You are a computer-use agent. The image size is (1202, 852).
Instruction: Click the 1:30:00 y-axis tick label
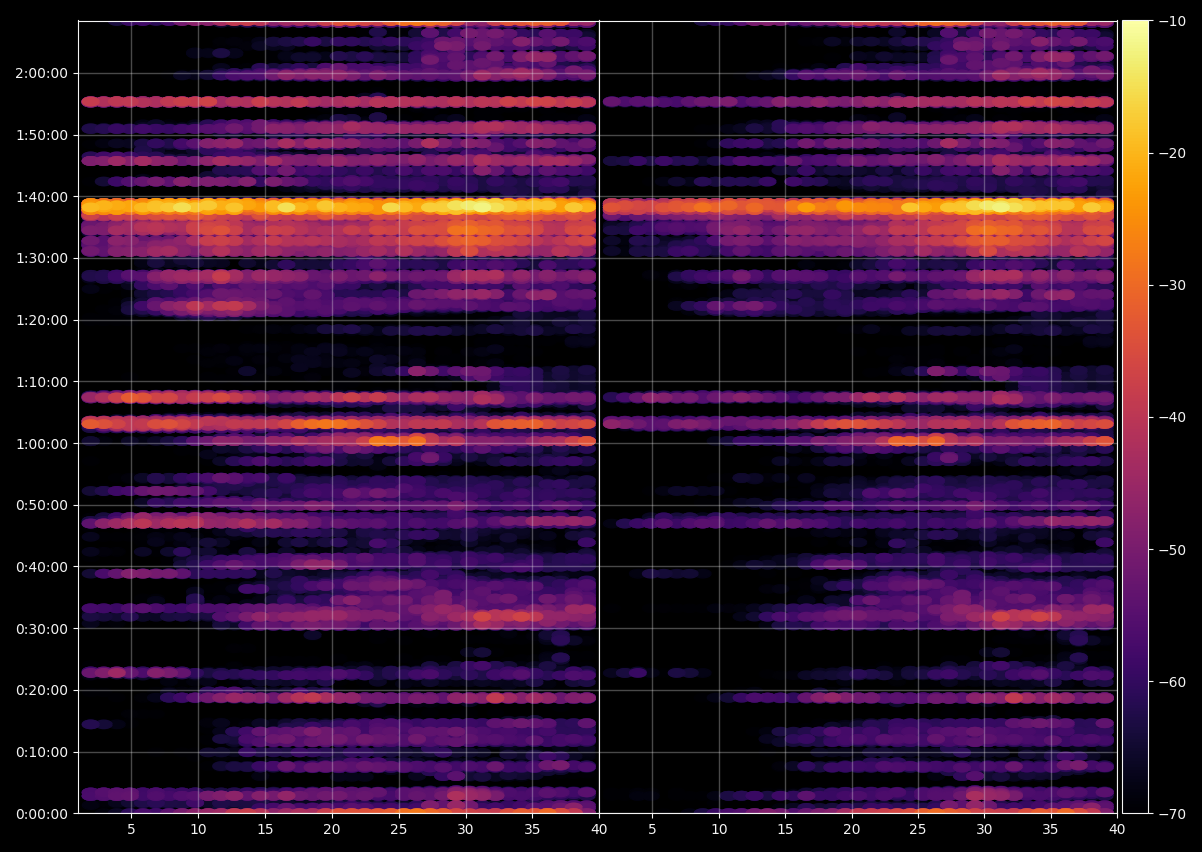pyautogui.click(x=42, y=258)
